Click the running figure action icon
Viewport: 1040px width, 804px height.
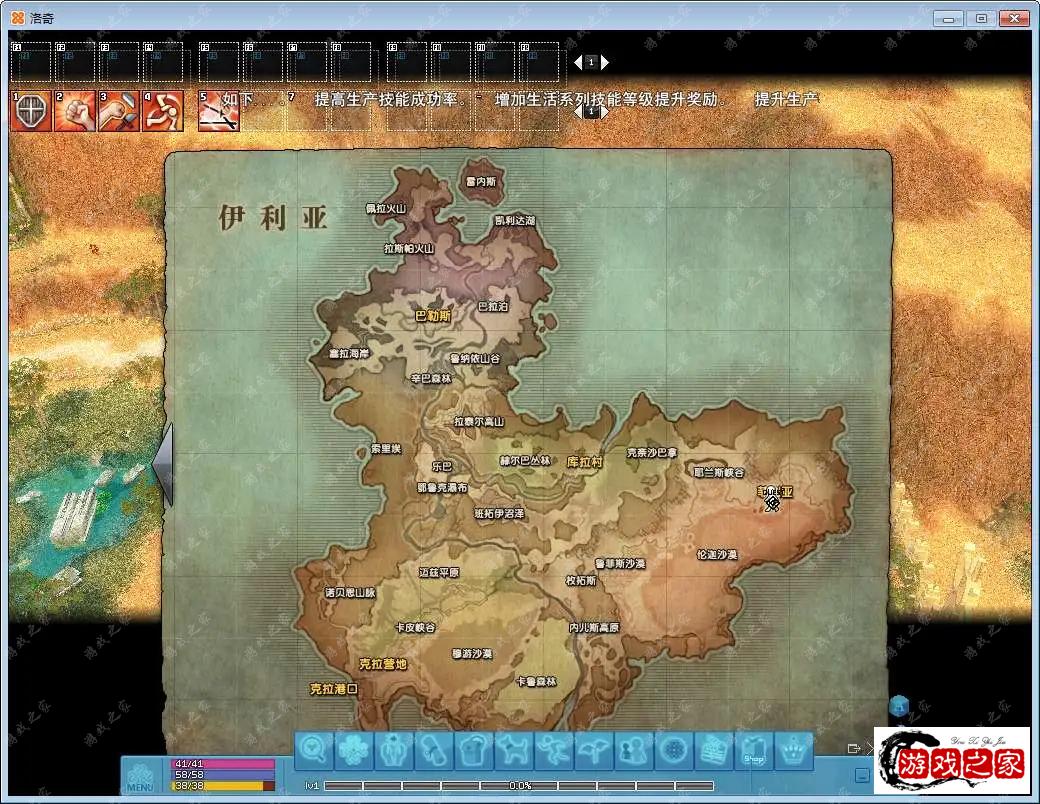point(554,750)
